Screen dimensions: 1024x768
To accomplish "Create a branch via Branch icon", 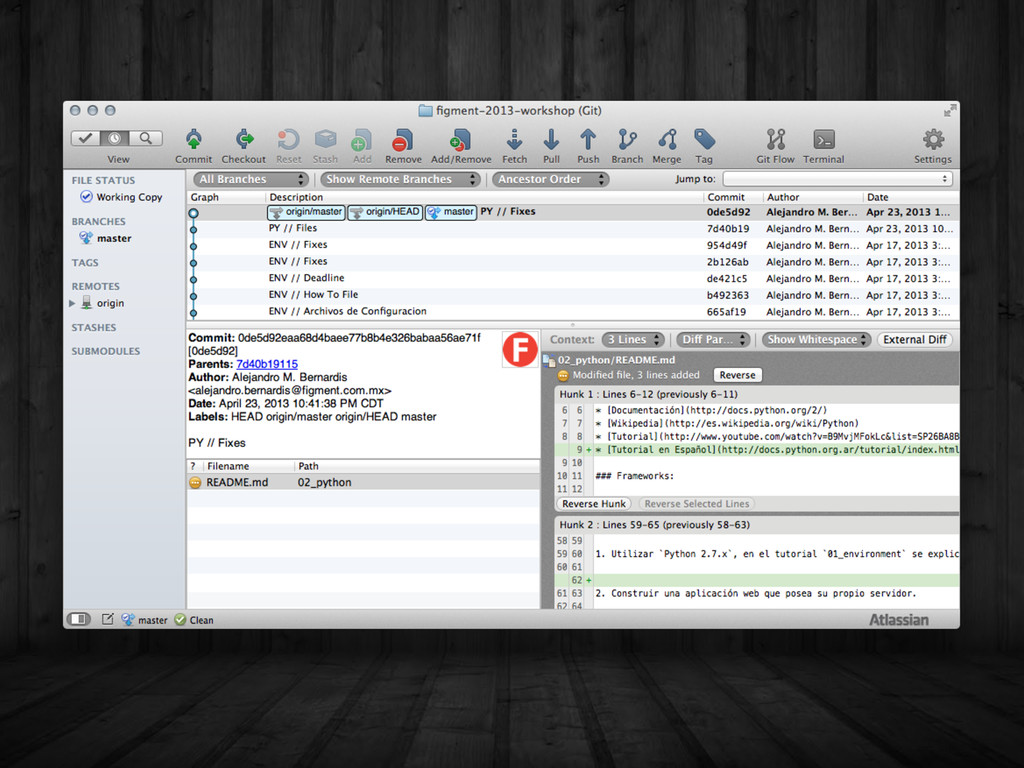I will [x=627, y=139].
